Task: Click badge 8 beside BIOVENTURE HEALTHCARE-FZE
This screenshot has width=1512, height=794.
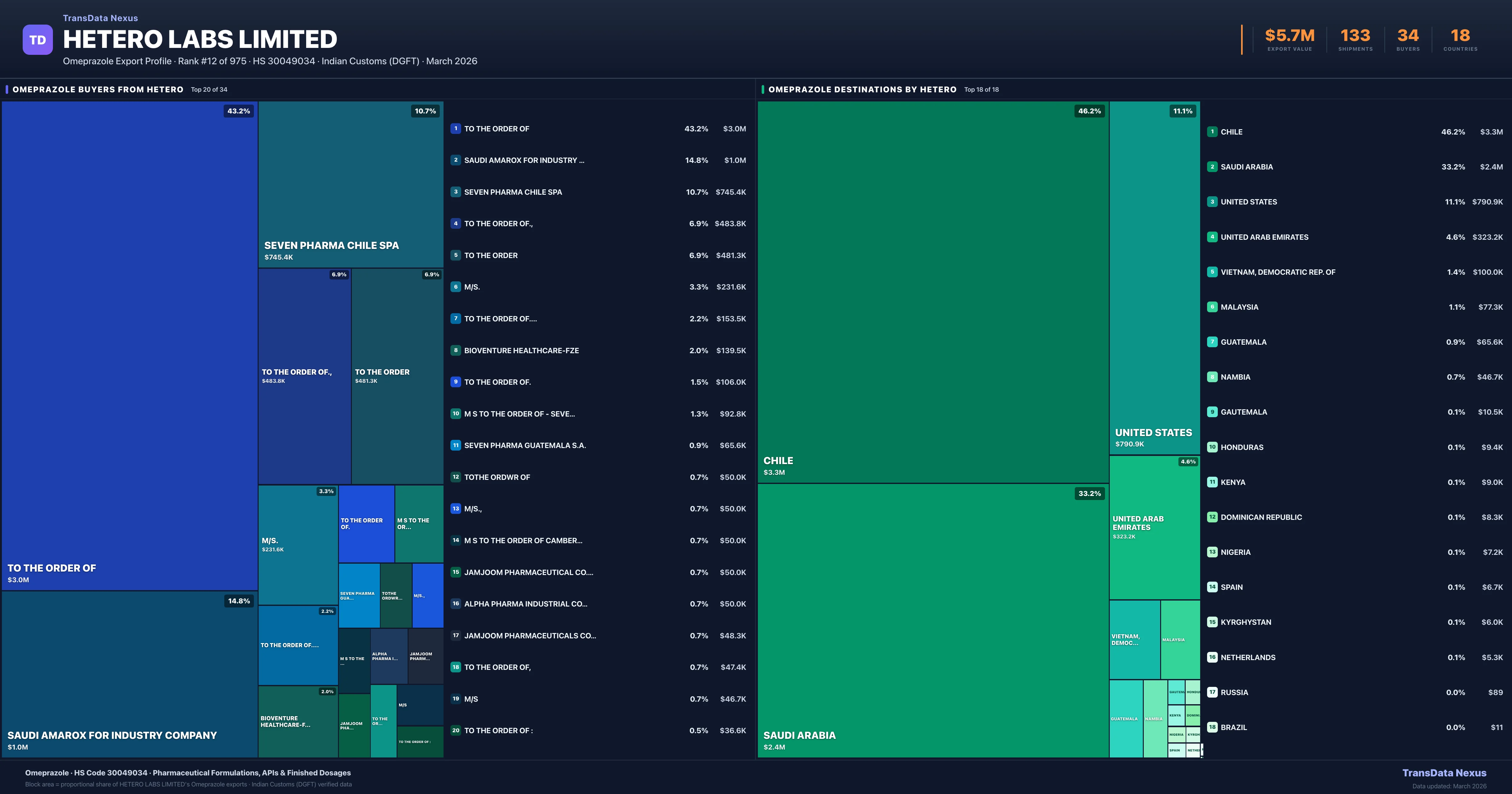Action: [455, 350]
